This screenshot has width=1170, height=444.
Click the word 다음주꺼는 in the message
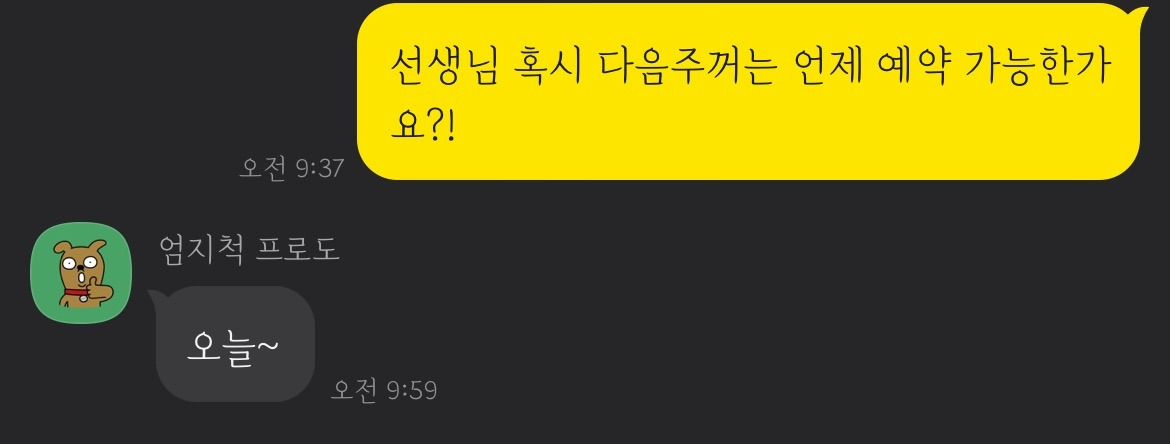click(686, 67)
